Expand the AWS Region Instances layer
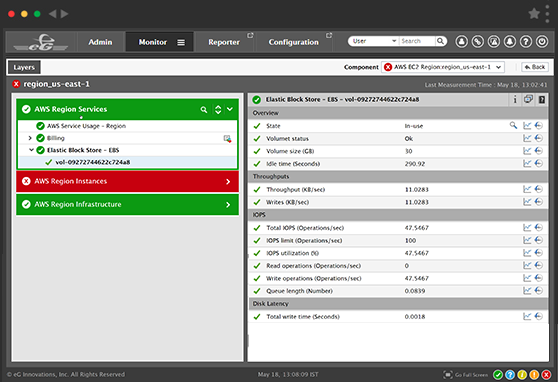558x382 pixels. tap(228, 182)
